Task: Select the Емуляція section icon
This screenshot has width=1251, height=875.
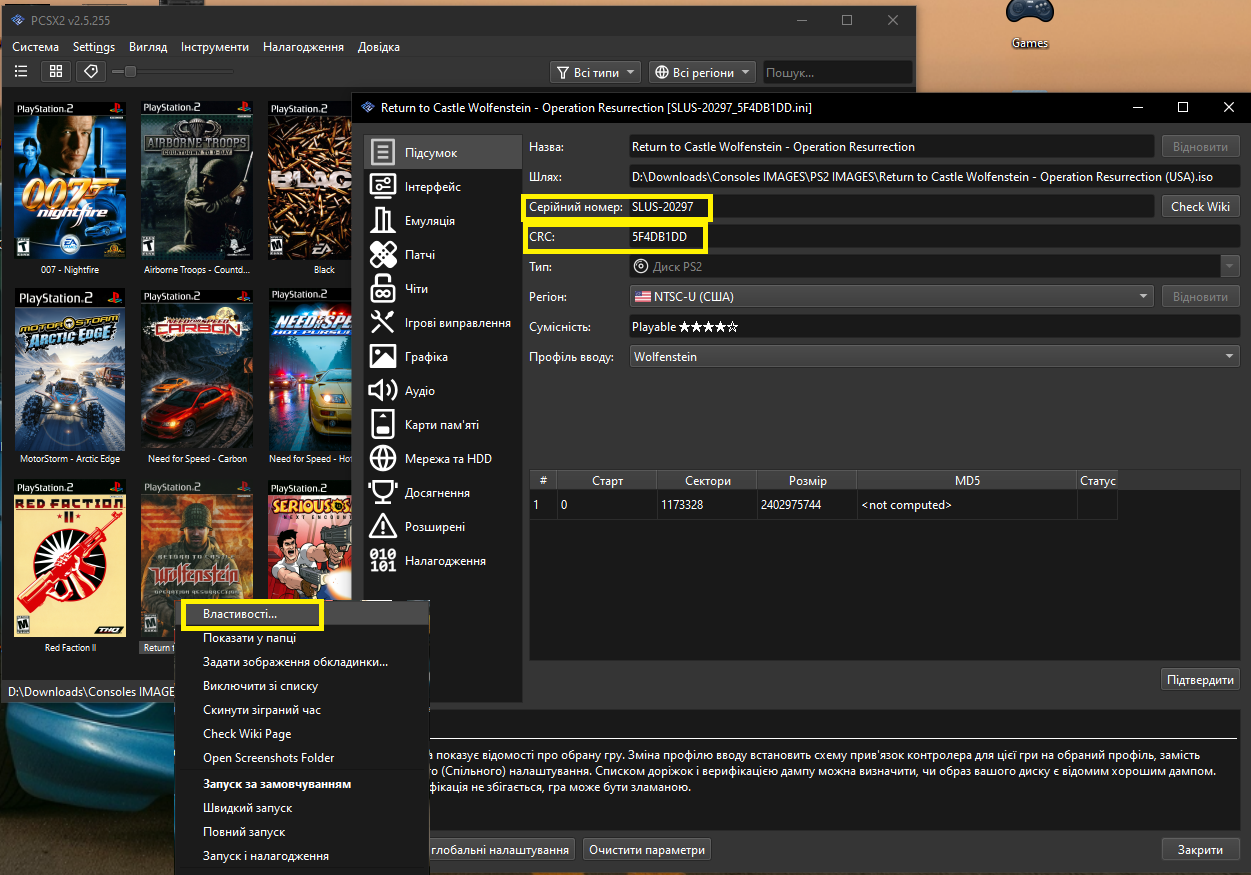Action: (x=383, y=220)
